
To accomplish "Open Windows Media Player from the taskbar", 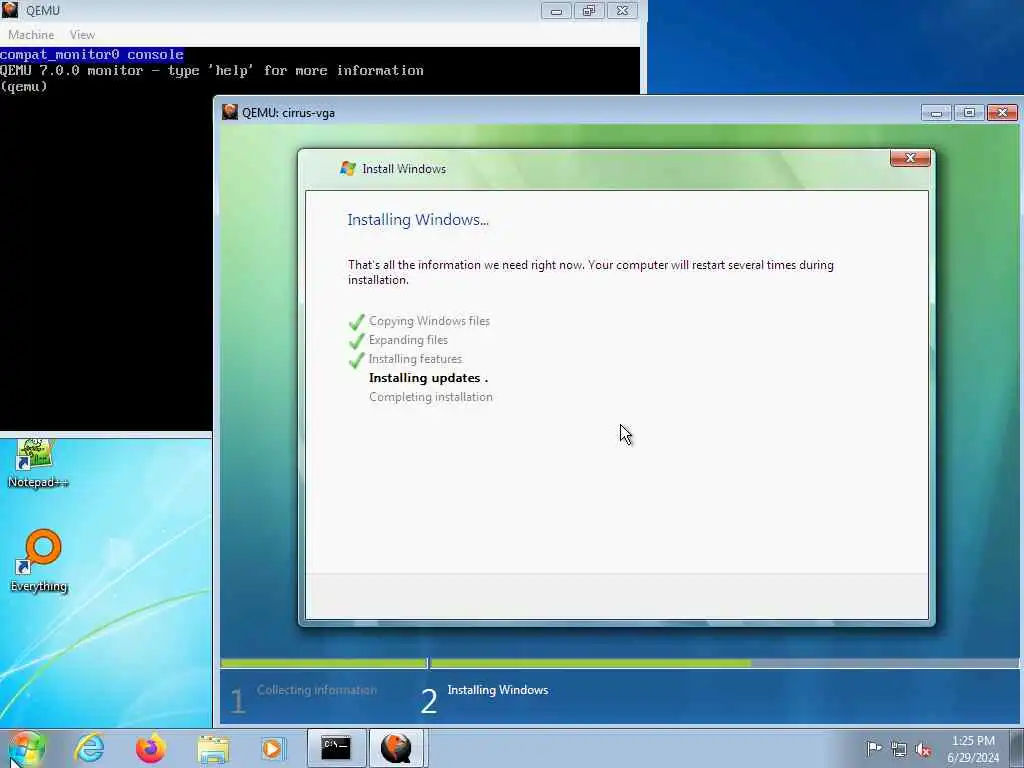I will pos(272,748).
